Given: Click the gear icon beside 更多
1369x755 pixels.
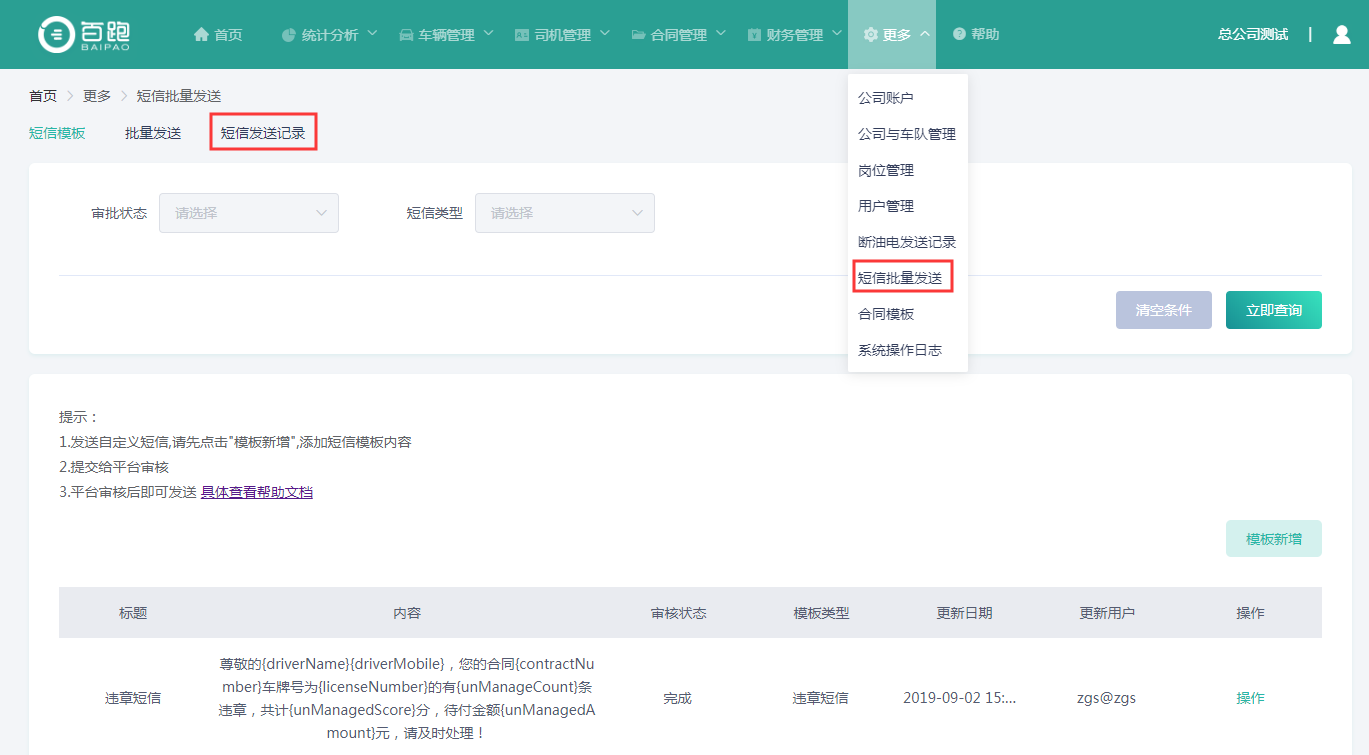Looking at the screenshot, I should (870, 35).
